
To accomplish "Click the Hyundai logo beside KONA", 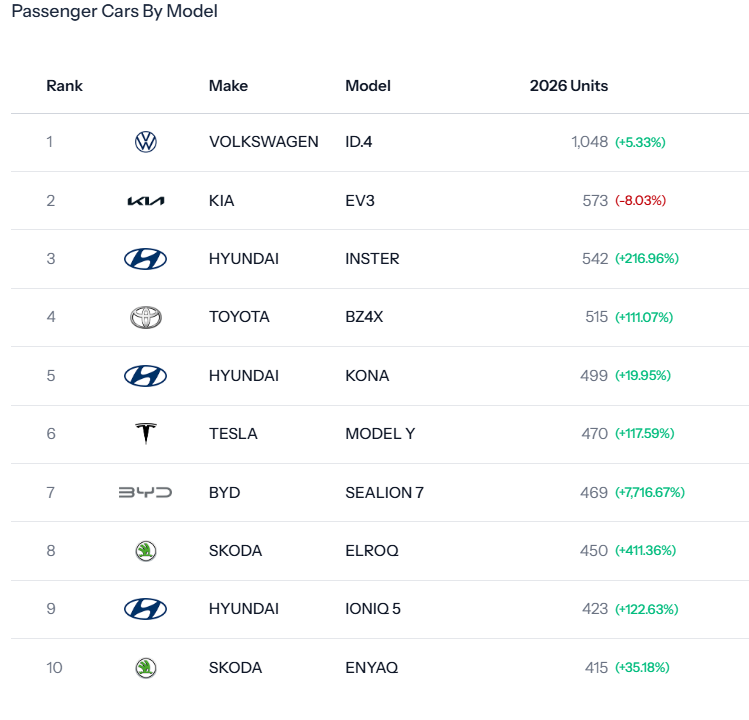I will 145,376.
